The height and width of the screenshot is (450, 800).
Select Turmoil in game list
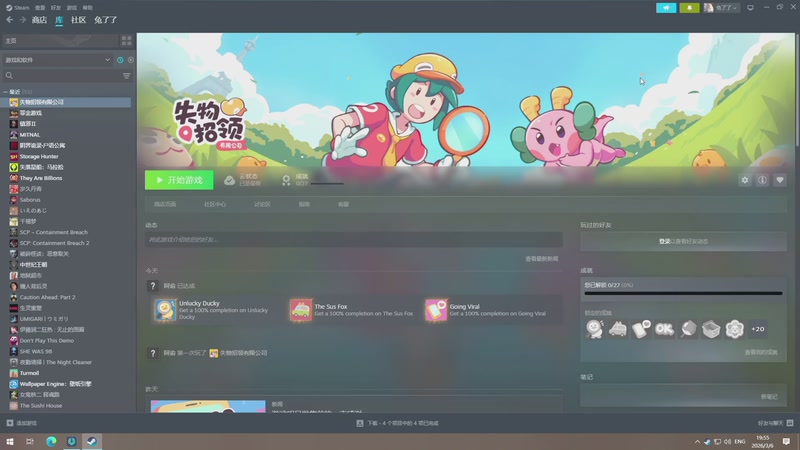click(29, 373)
